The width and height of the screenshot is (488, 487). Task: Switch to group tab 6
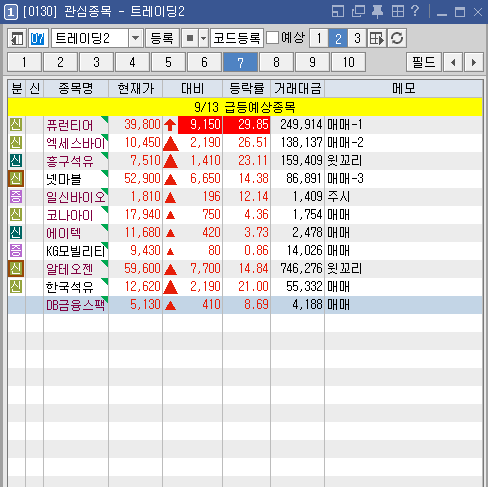click(204, 62)
